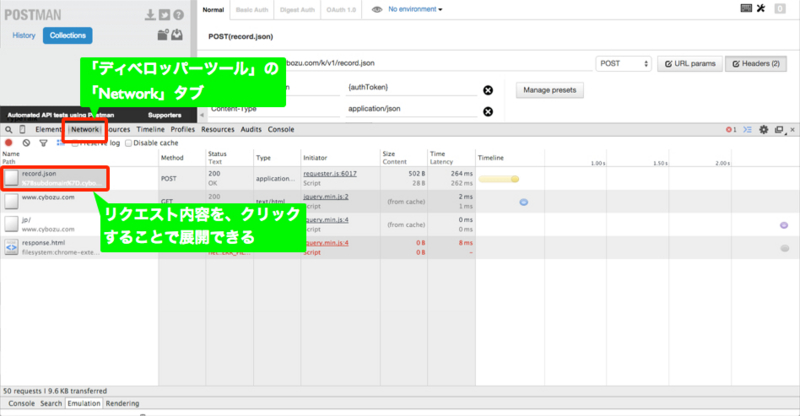
Task: Open the DevTools Console tab
Action: (x=281, y=130)
